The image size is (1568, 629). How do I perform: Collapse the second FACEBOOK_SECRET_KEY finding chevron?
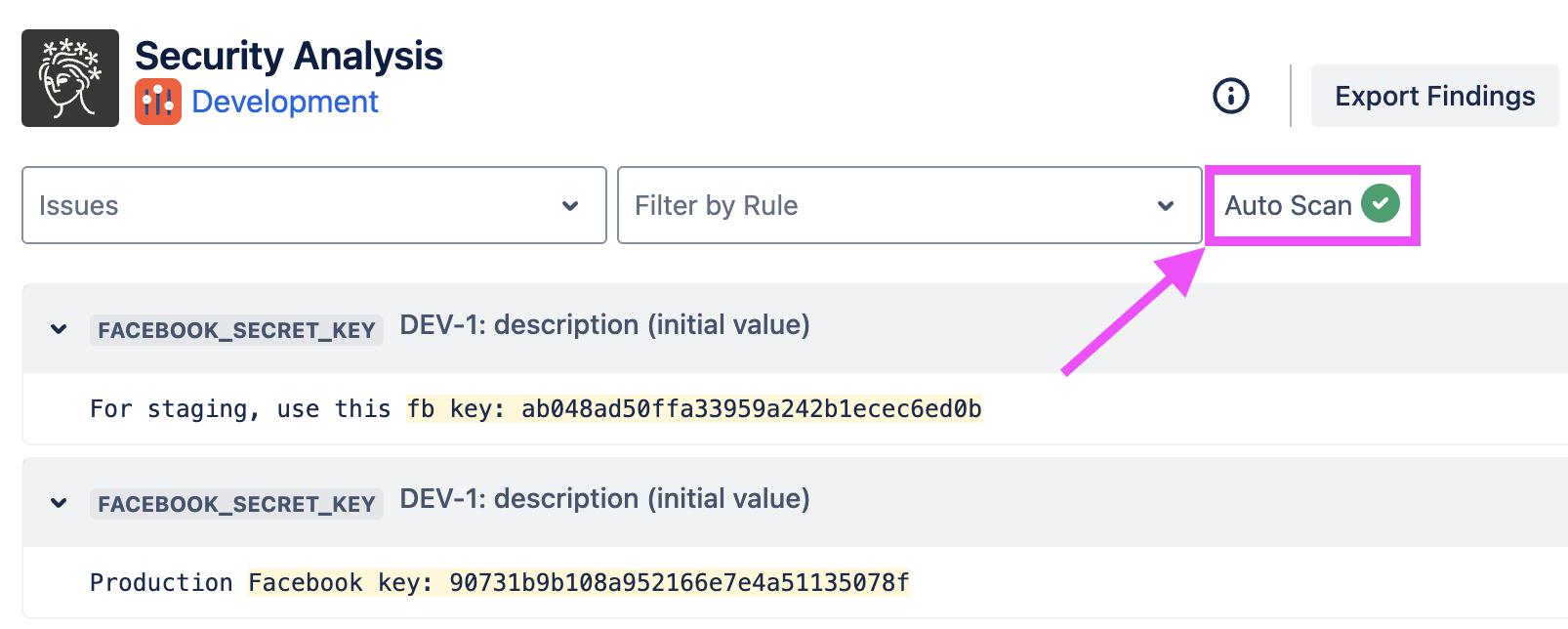59,503
